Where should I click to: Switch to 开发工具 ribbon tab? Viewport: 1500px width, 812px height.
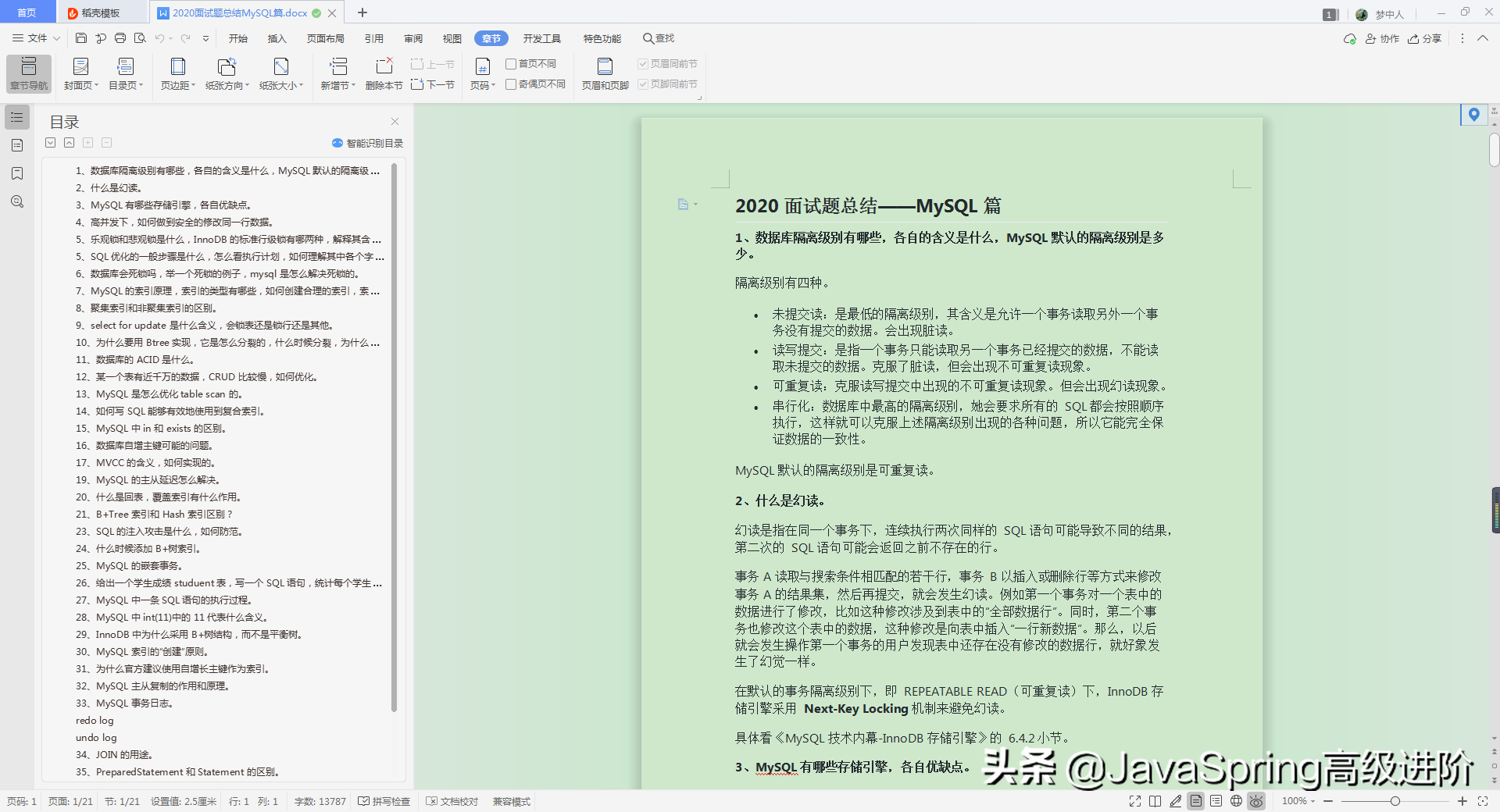pos(542,38)
